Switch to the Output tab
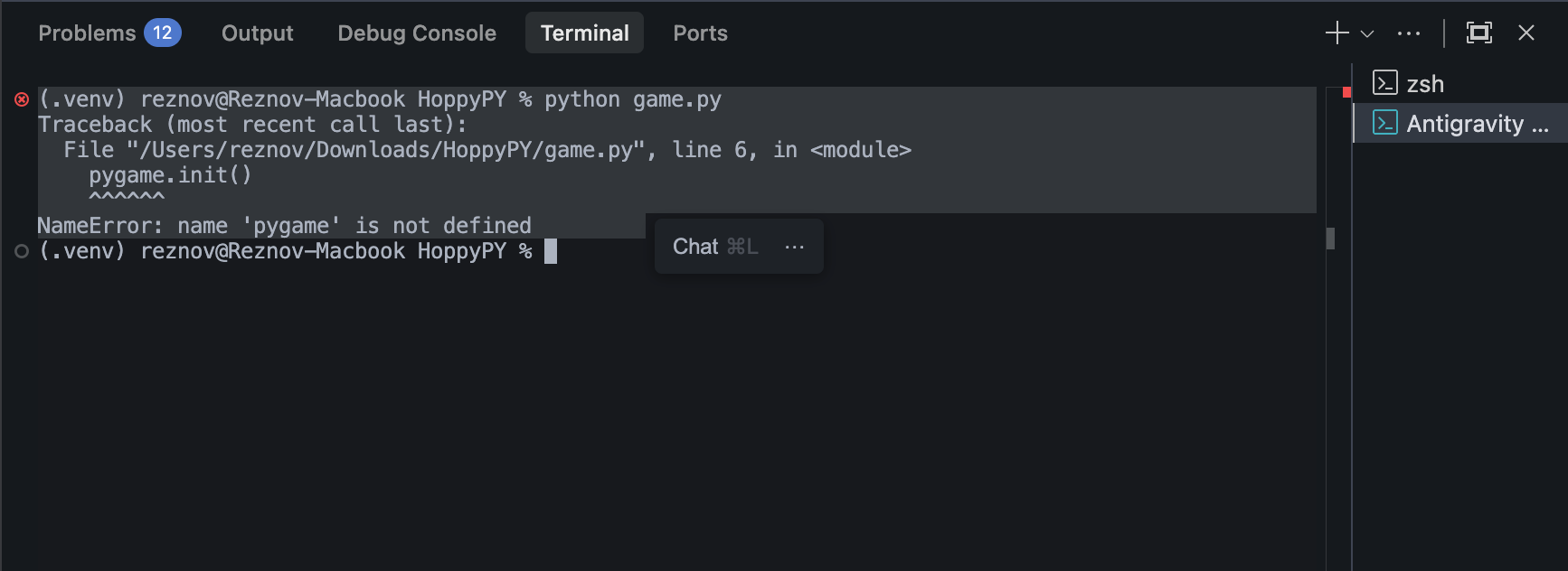This screenshot has width=1568, height=571. 257,33
